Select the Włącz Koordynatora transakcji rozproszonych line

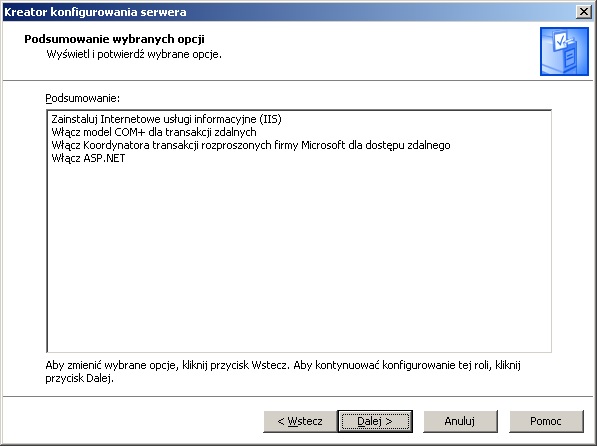(251, 145)
